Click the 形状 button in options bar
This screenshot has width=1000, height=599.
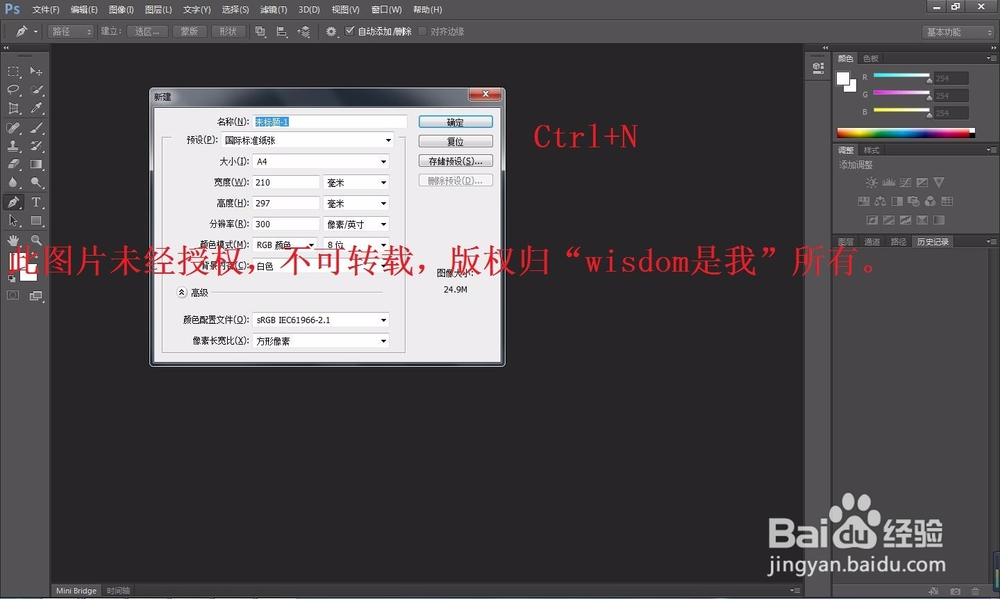(x=228, y=31)
